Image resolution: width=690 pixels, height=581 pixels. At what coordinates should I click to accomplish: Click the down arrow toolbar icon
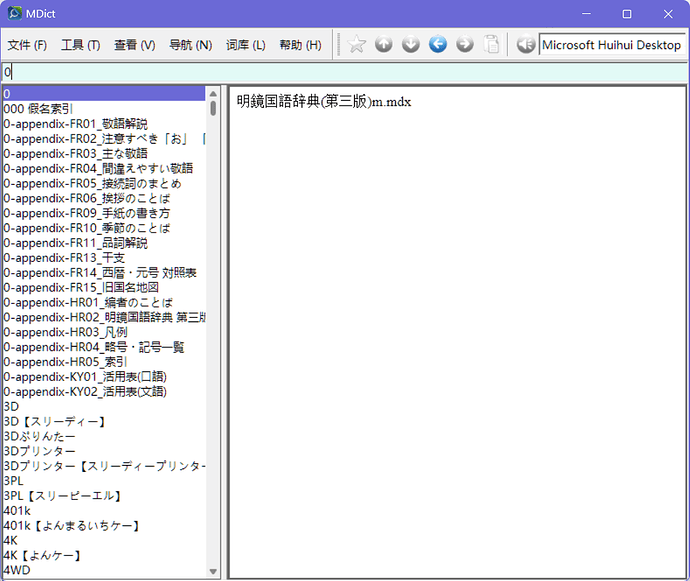(411, 44)
